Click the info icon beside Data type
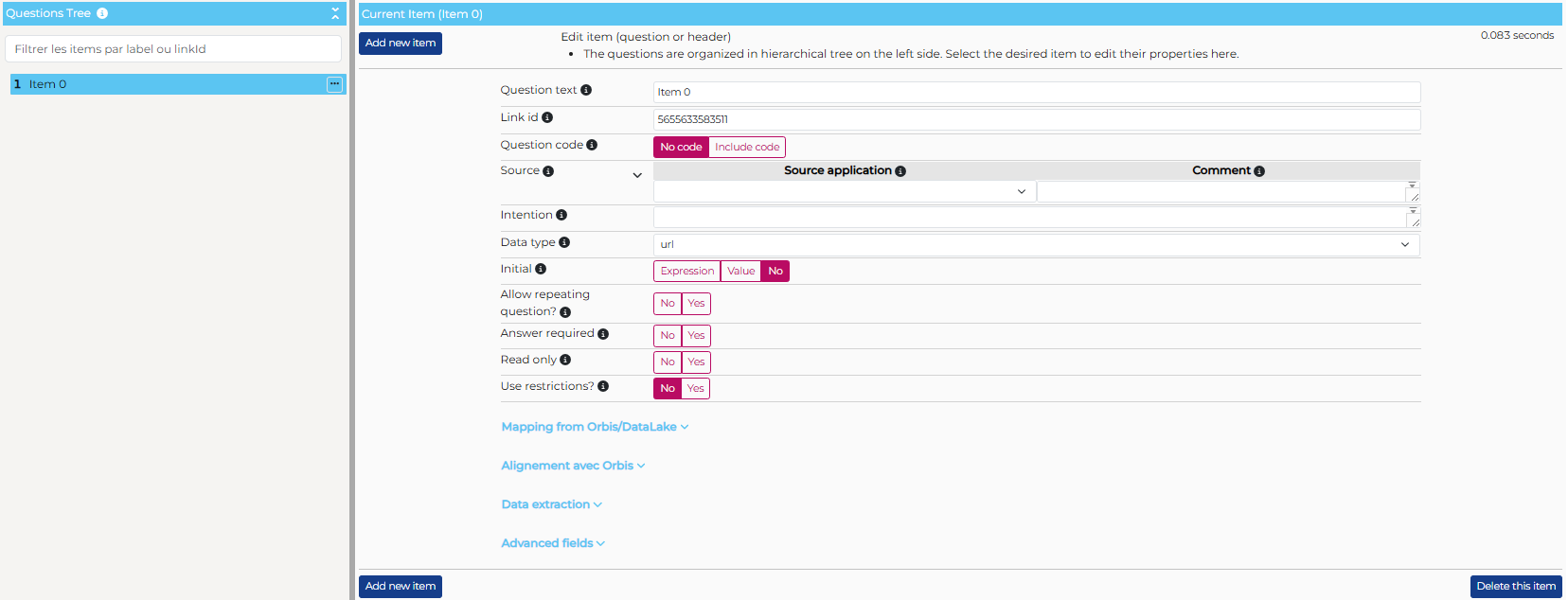Viewport: 1568px width, 600px height. tap(564, 242)
